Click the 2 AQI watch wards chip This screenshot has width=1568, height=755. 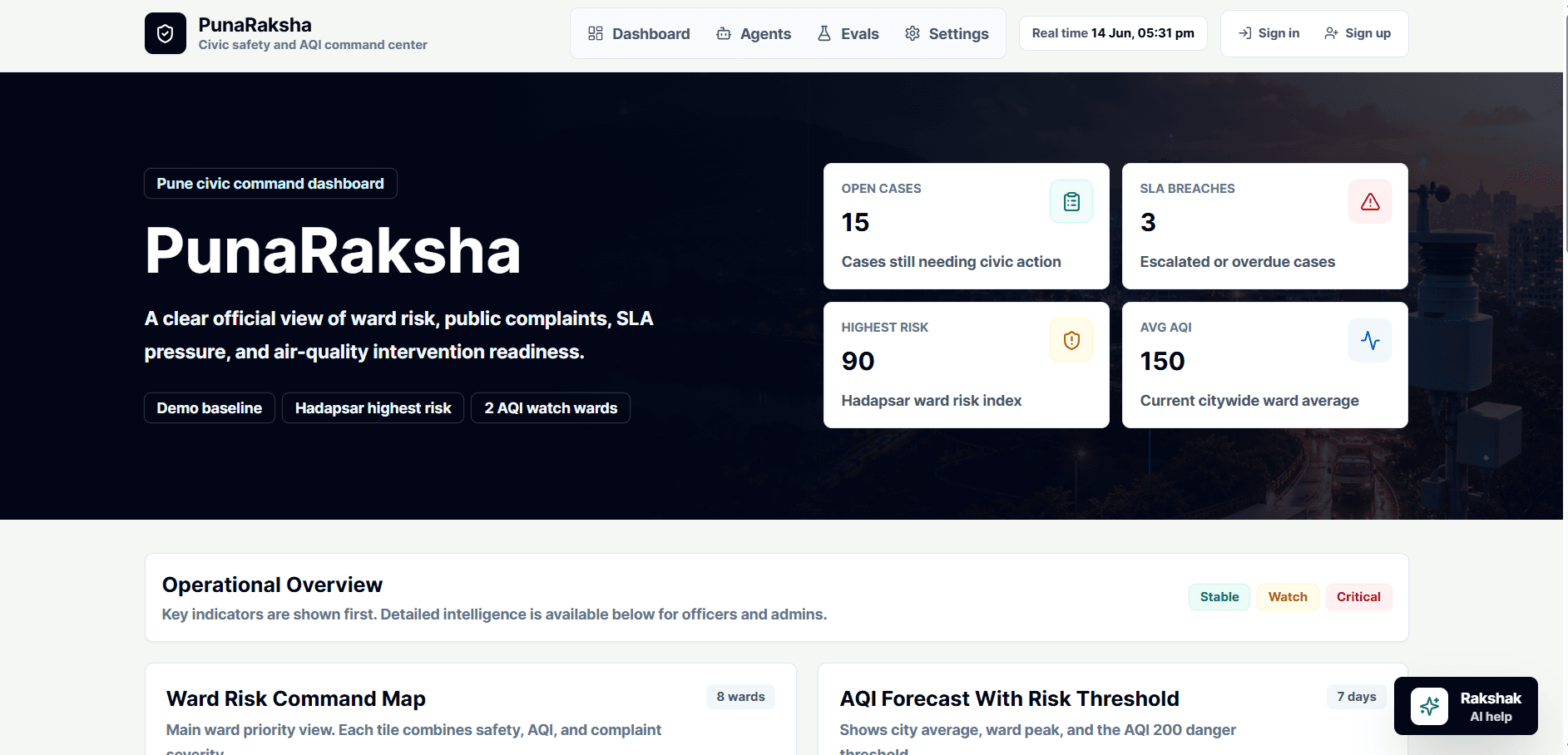pos(551,408)
